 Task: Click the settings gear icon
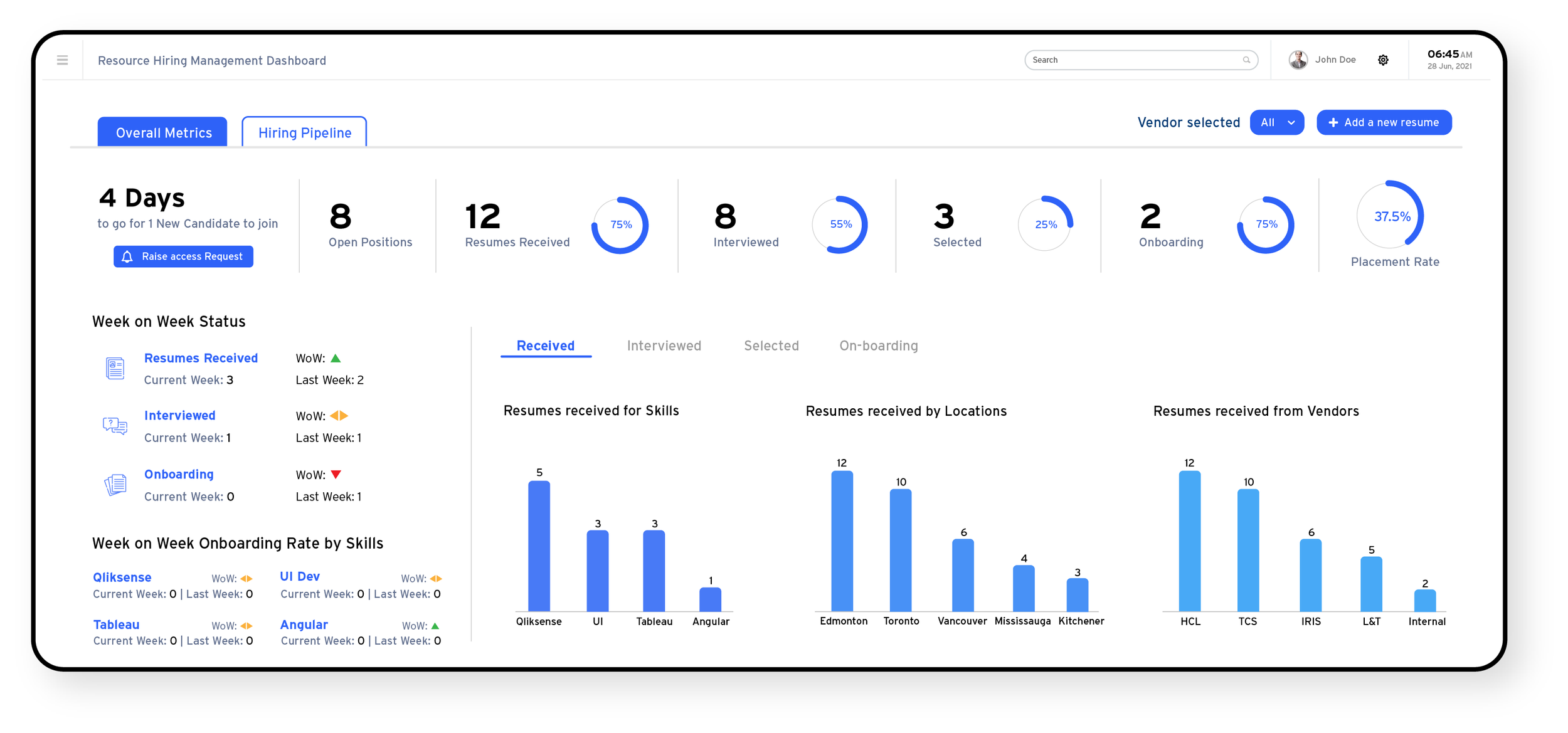[x=1383, y=60]
